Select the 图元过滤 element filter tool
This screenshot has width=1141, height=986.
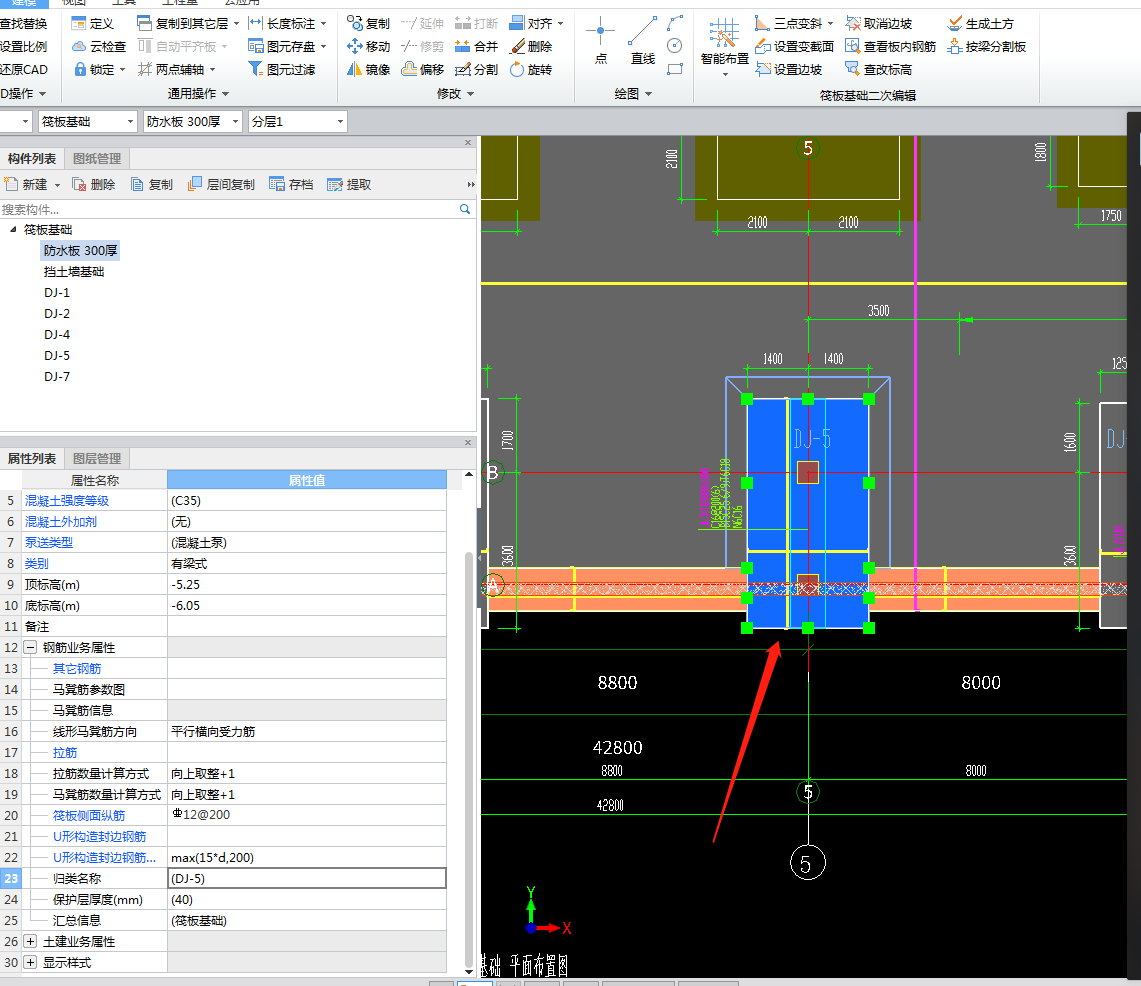tap(282, 69)
